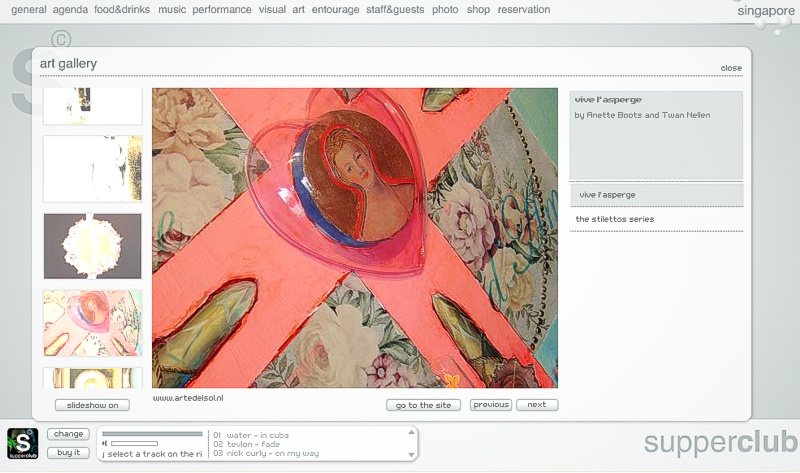800x473 pixels.
Task: Adjust the volume slider in player
Action: [x=134, y=443]
